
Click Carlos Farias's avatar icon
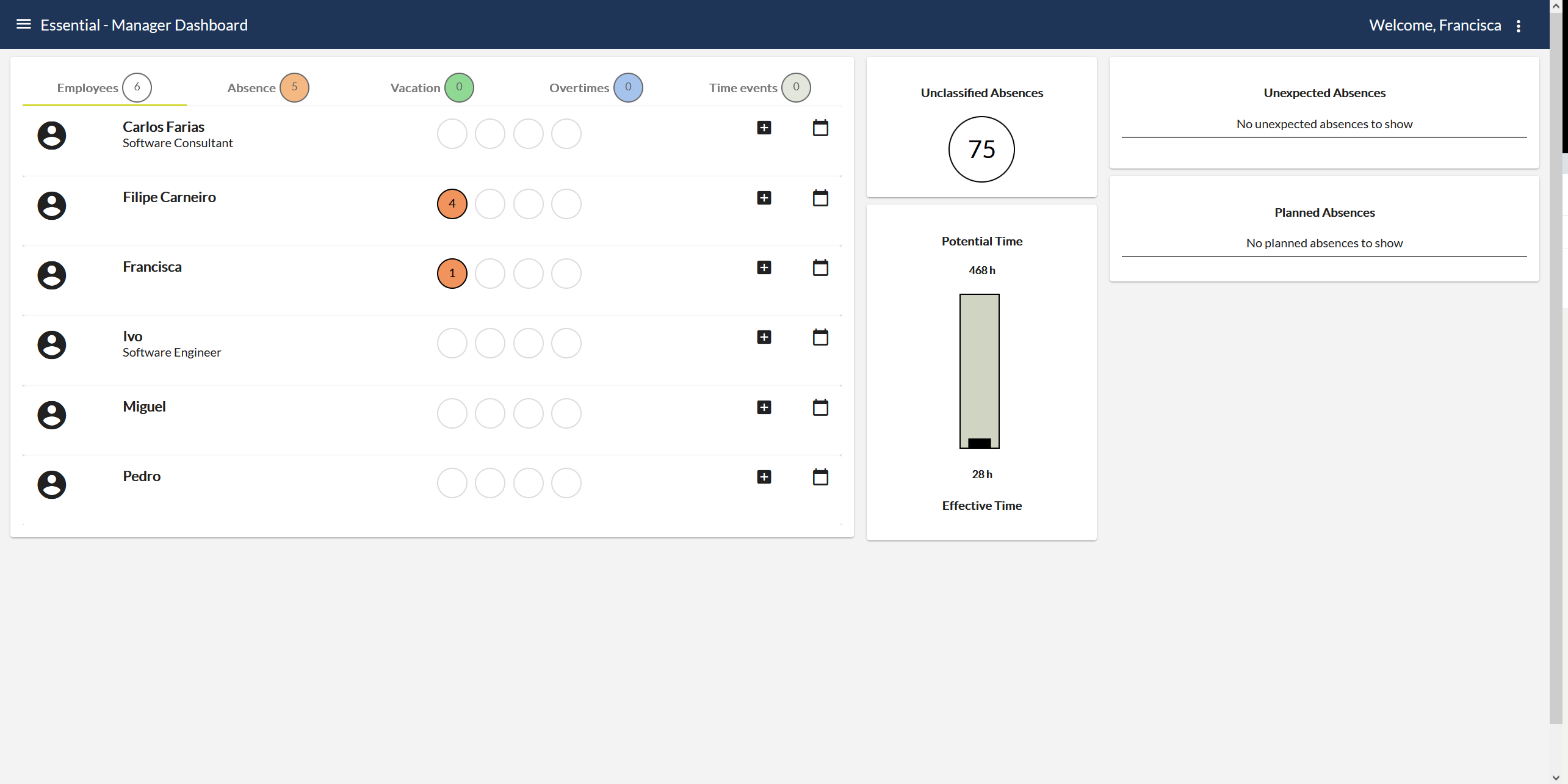pos(52,135)
